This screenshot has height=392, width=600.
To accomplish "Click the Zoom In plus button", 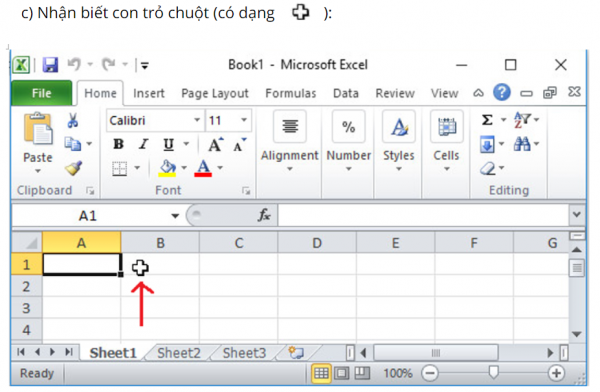I will click(556, 373).
